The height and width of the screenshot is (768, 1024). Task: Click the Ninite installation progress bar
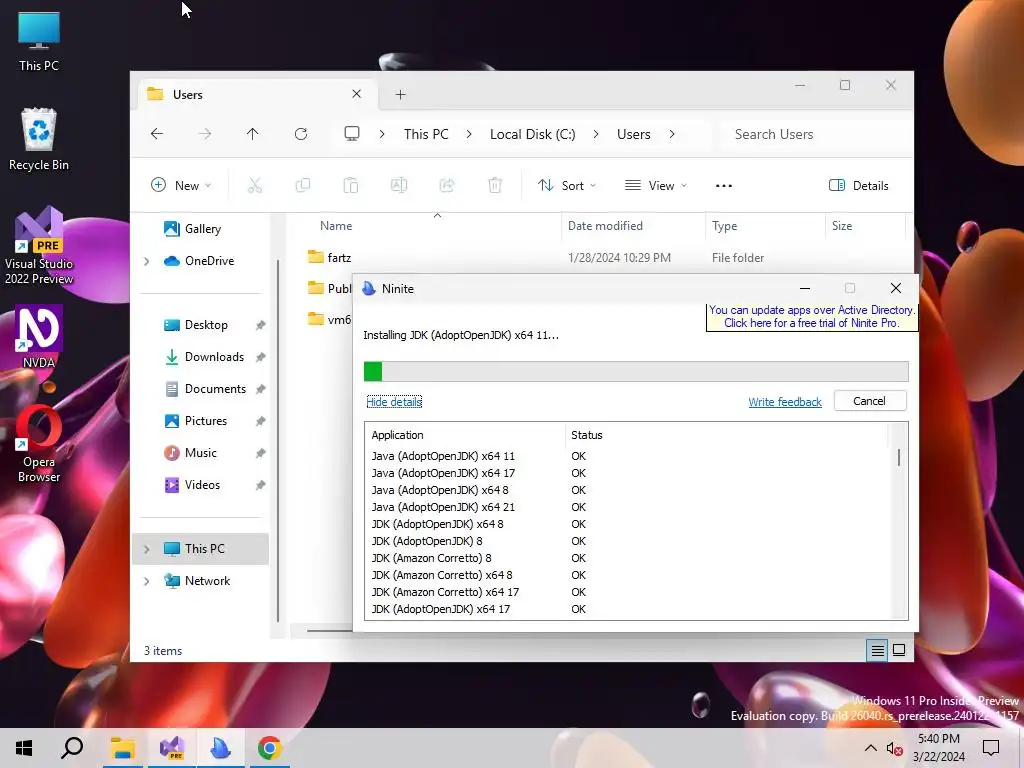coord(635,372)
